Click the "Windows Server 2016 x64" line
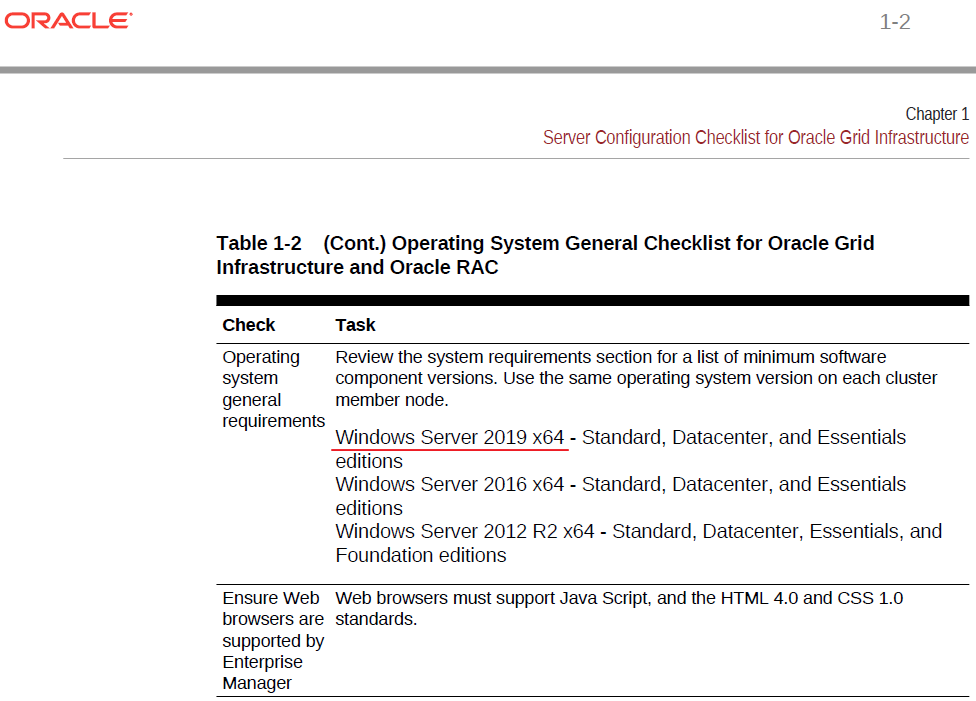Screen dimensions: 976x701 621,496
